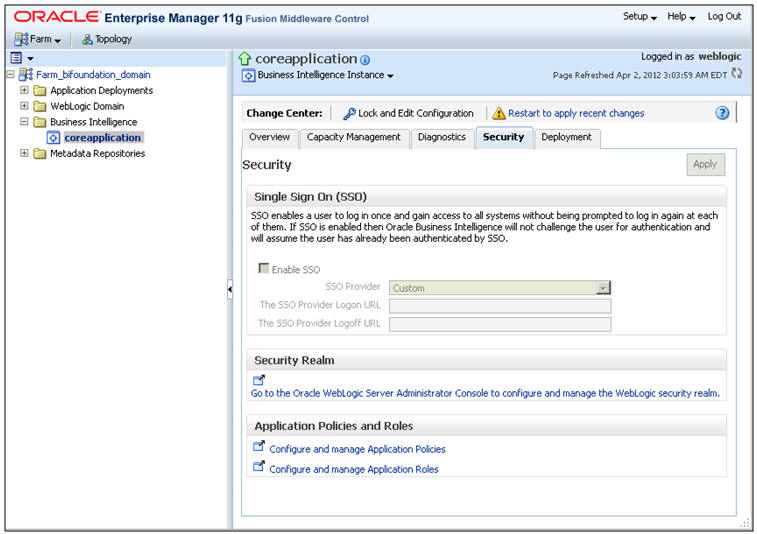Viewport: 757px width, 534px height.
Task: Click Restart to apply recent changes link
Action: click(576, 113)
